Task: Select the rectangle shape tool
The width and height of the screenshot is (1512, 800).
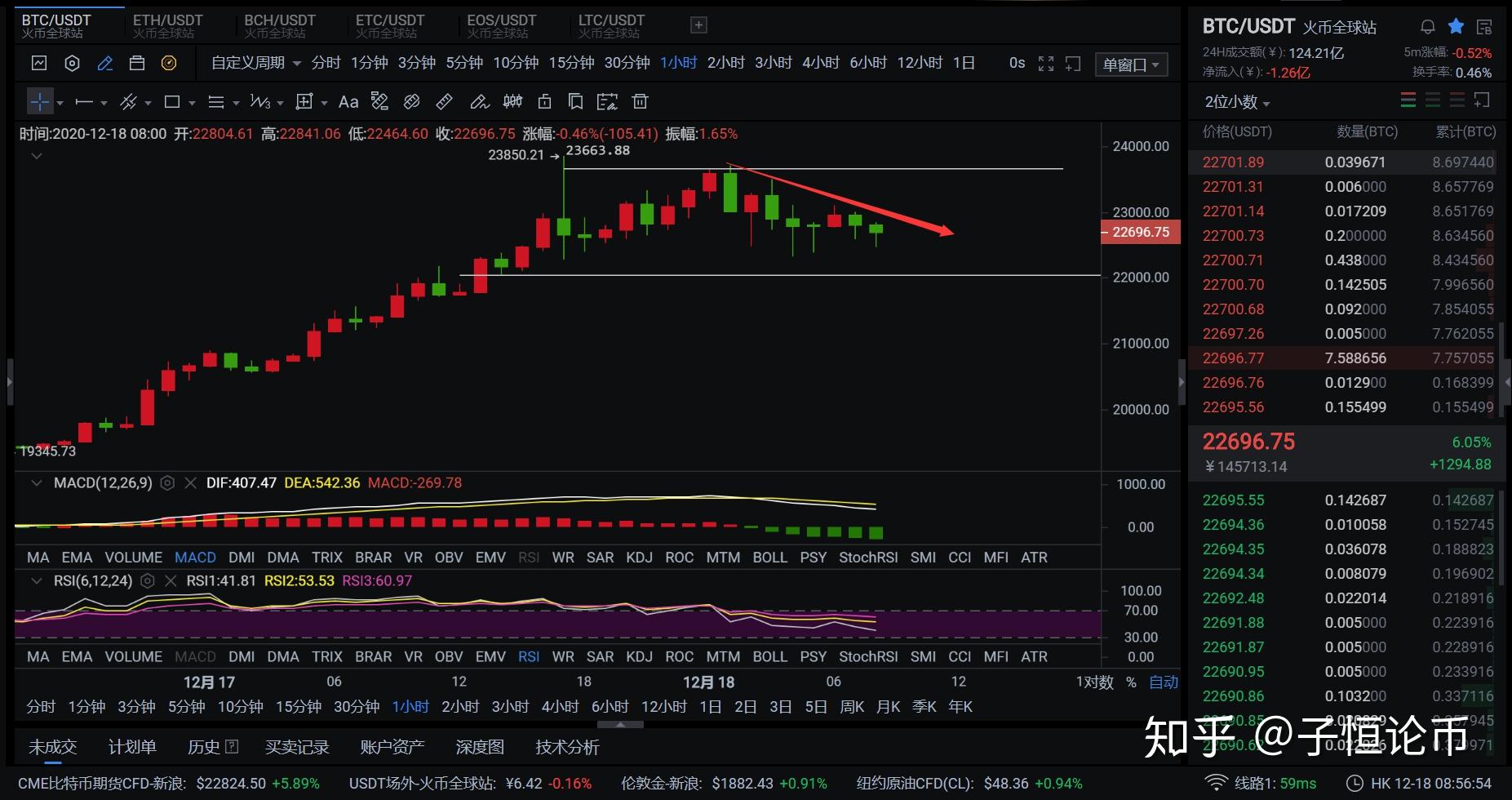Action: point(172,102)
